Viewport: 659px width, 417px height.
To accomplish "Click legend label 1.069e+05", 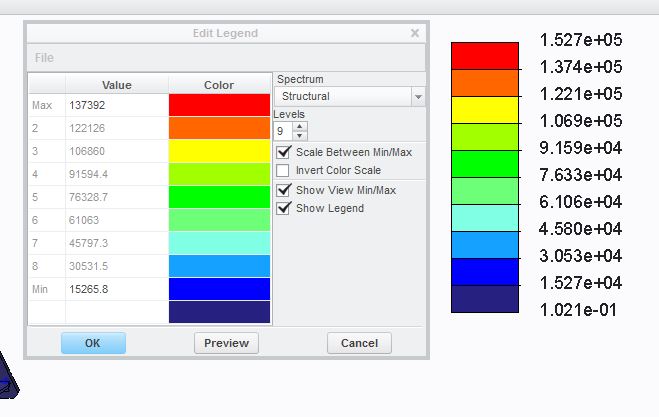I will click(x=580, y=121).
